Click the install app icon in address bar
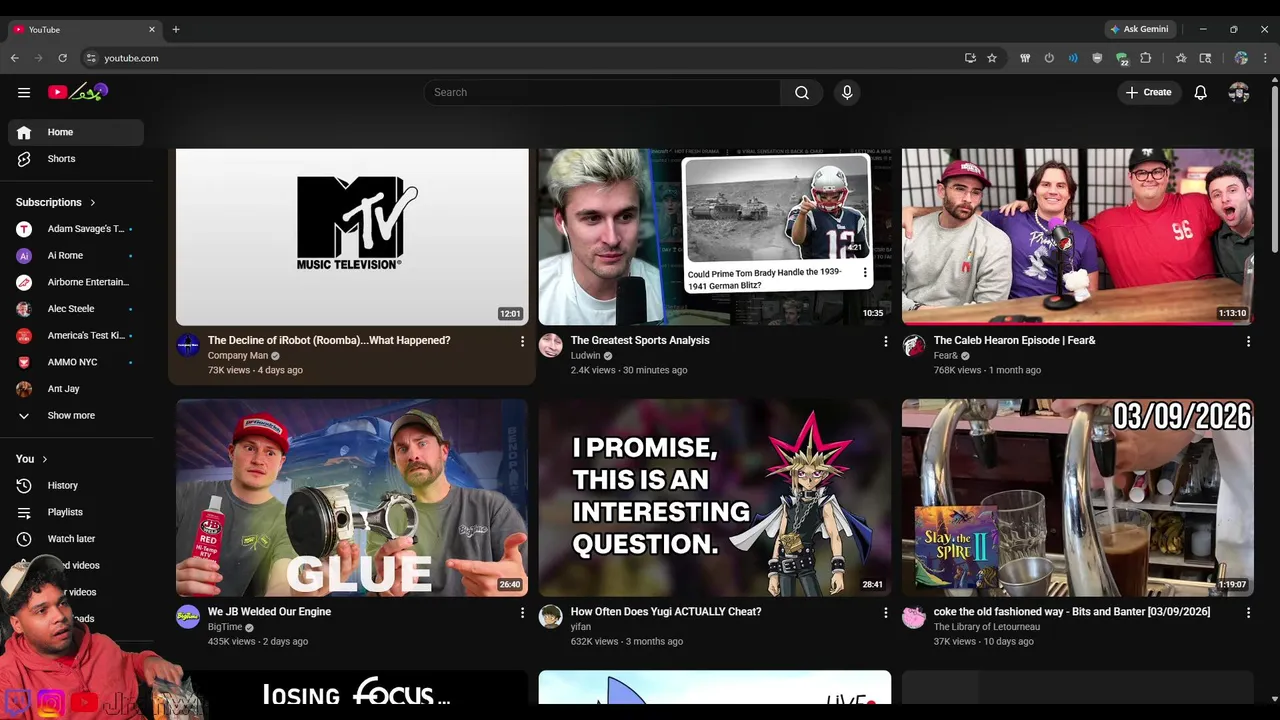Screen dimensions: 1280x720 pos(970,58)
